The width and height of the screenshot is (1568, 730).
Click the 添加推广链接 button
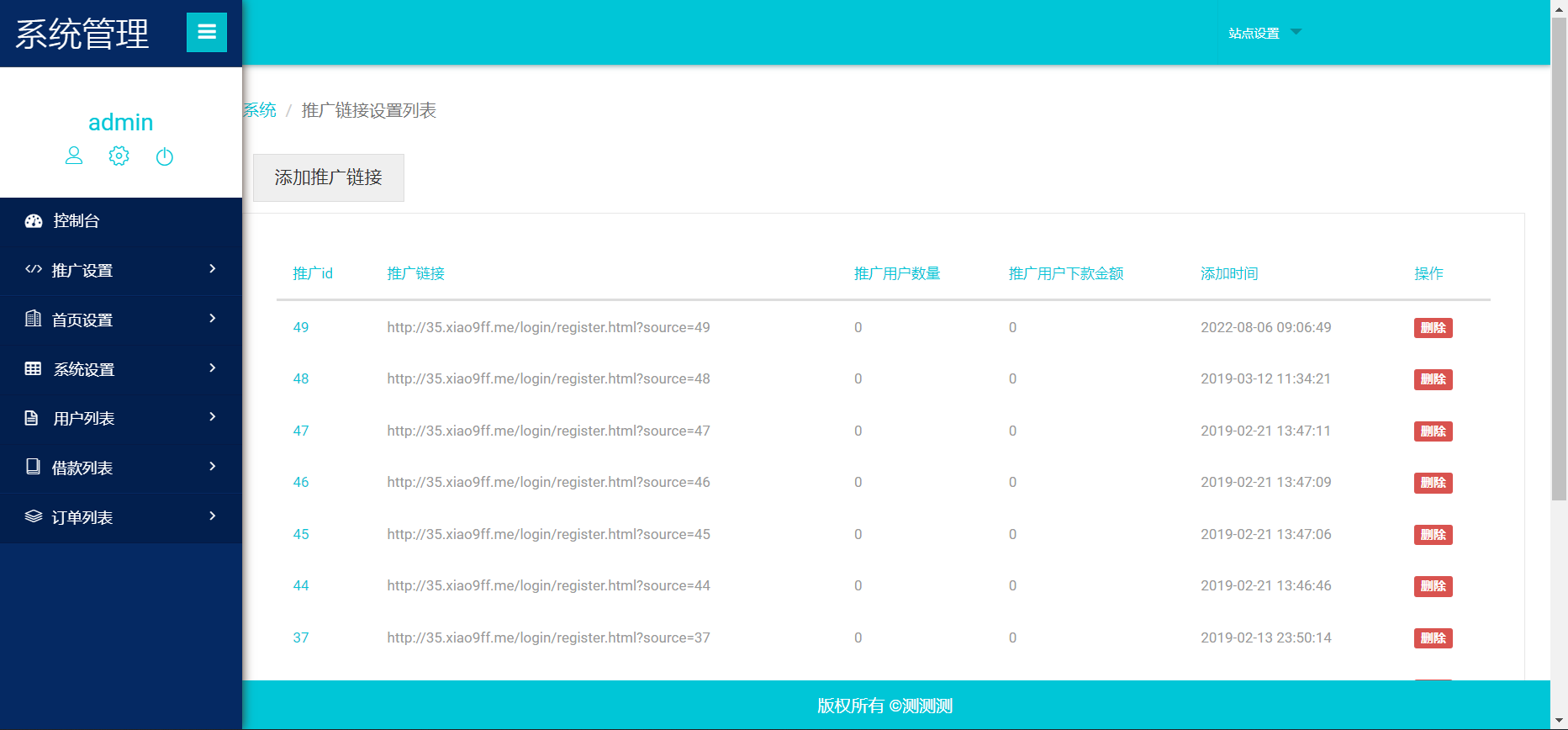pyautogui.click(x=329, y=177)
